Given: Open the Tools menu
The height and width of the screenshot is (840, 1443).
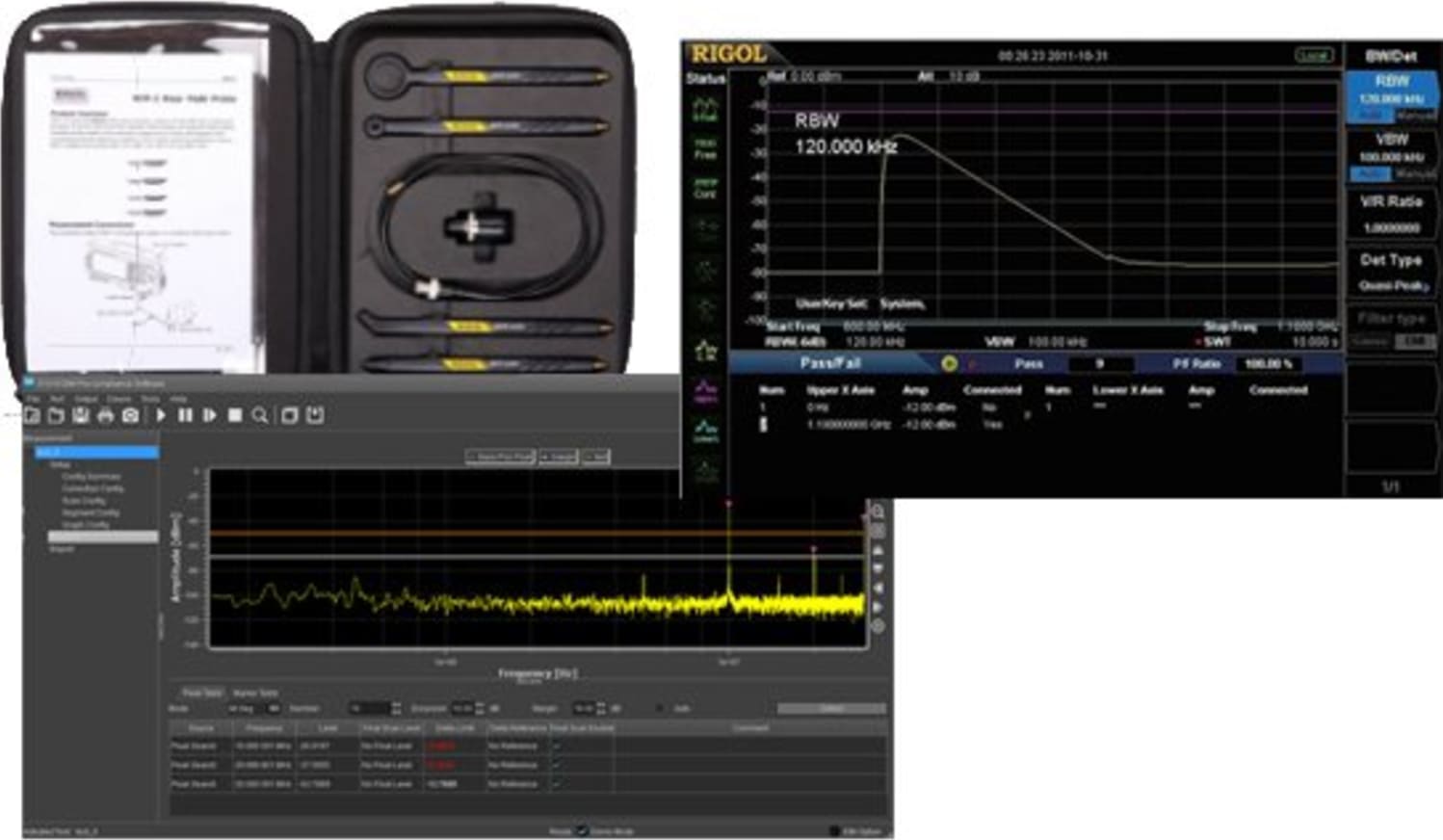Looking at the screenshot, I should (x=150, y=398).
